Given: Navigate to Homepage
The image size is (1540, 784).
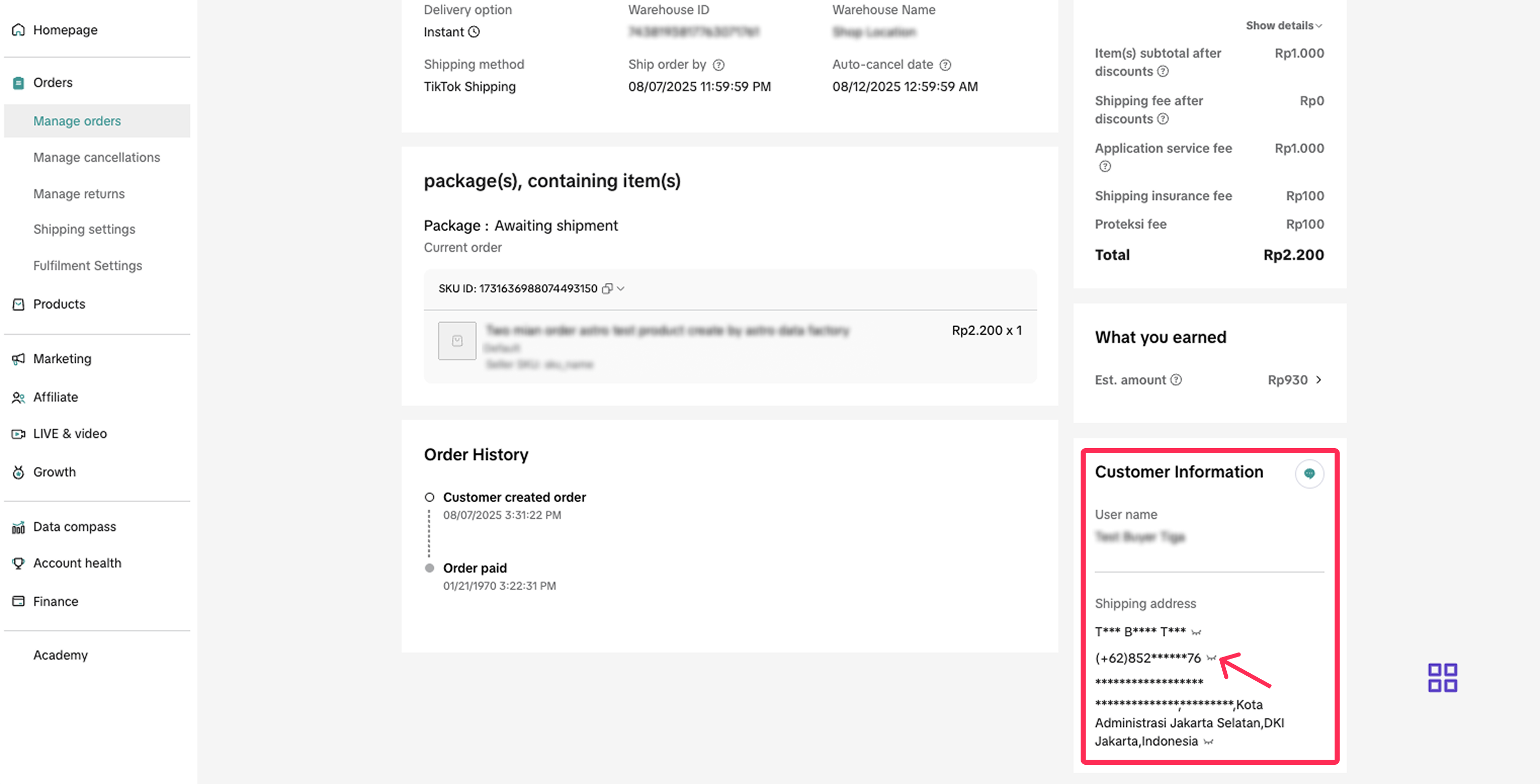Looking at the screenshot, I should pyautogui.click(x=65, y=30).
